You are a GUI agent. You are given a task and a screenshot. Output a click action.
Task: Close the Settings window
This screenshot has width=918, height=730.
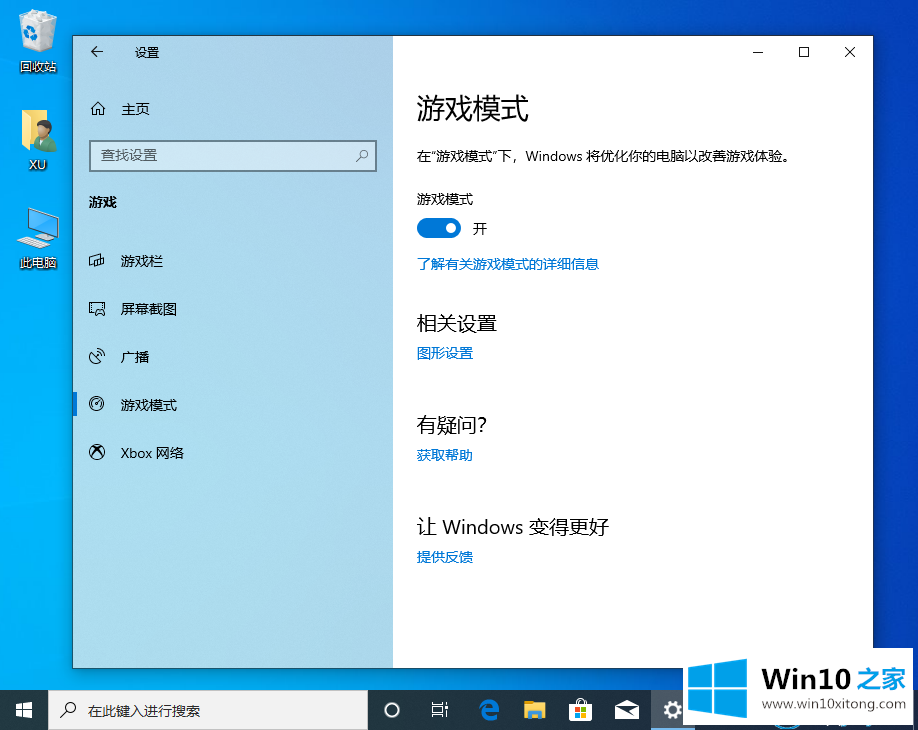click(850, 52)
